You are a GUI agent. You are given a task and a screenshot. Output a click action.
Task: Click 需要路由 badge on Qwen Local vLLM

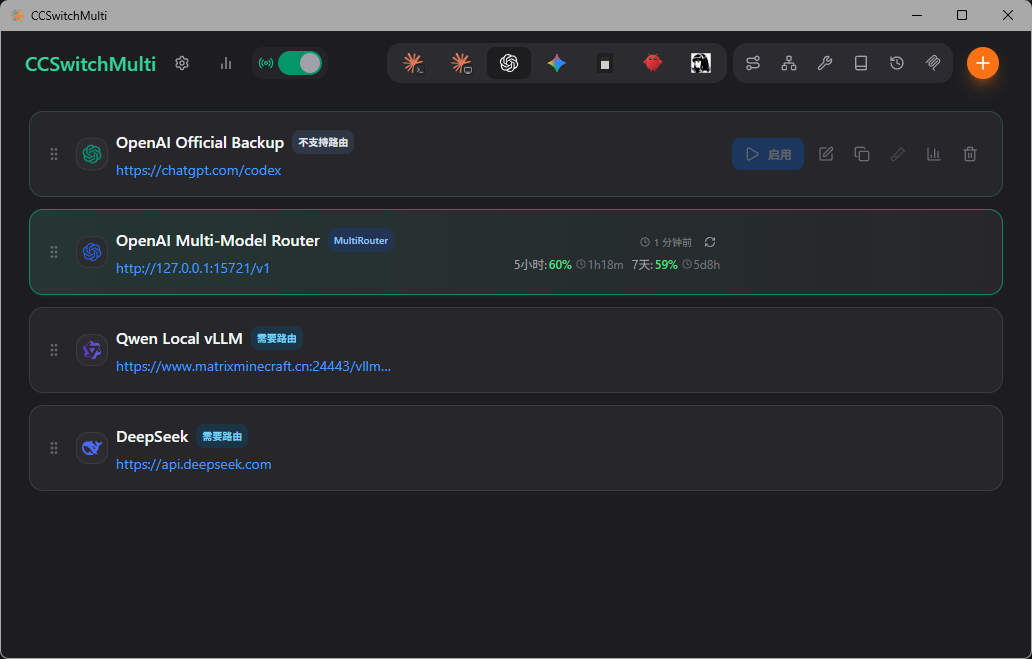tap(276, 338)
